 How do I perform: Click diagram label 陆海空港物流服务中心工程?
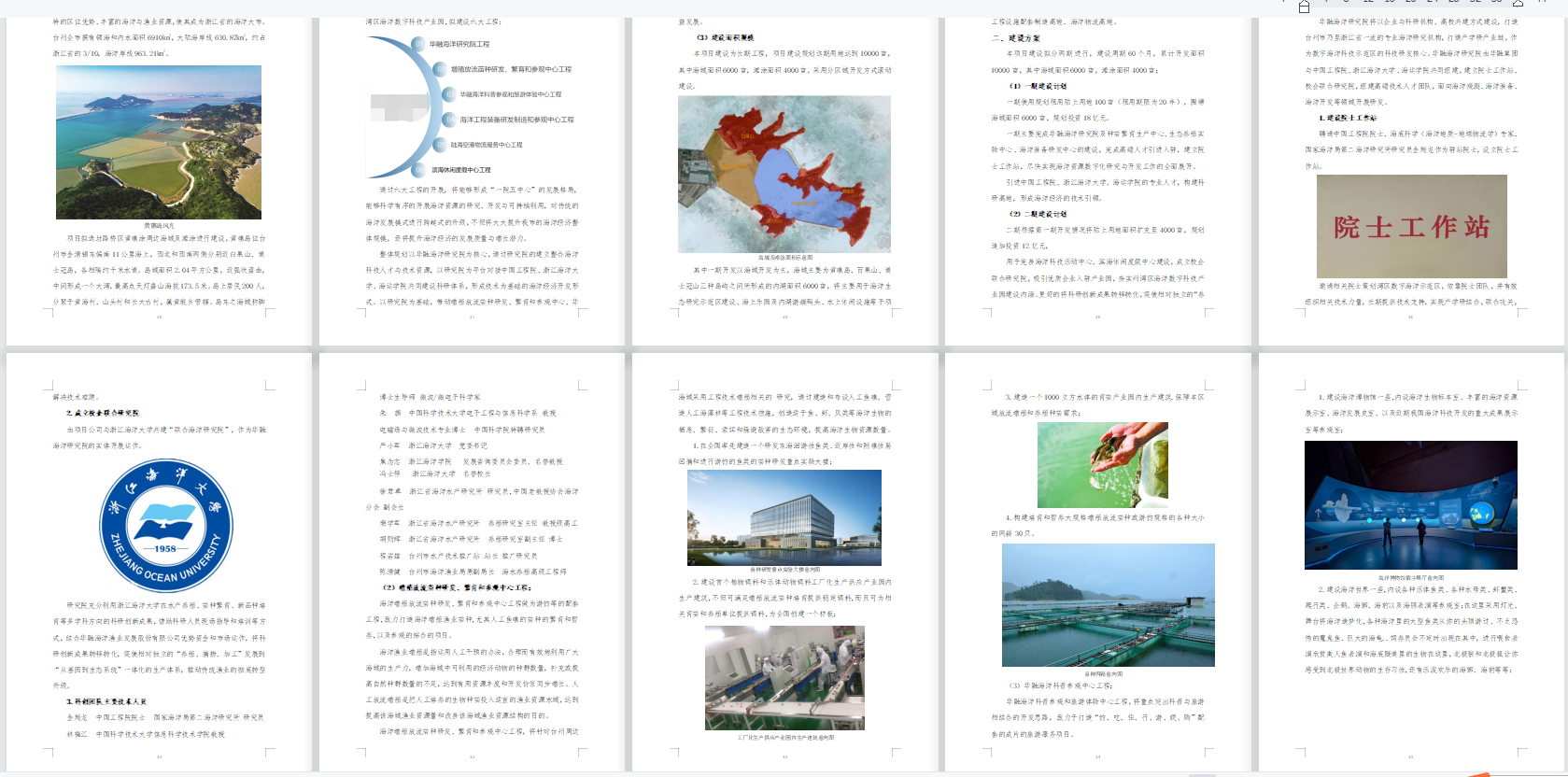pyautogui.click(x=487, y=145)
